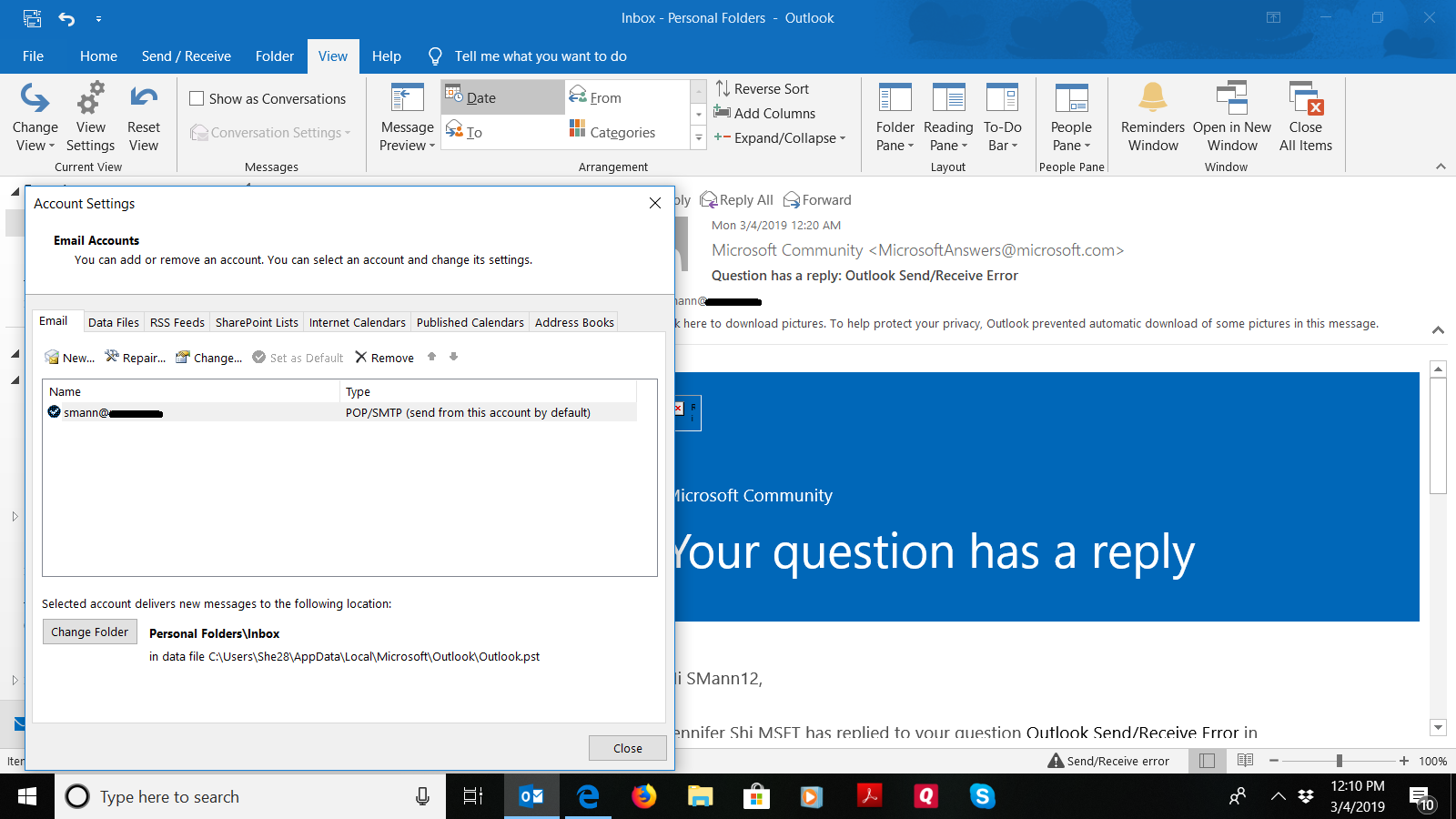Open Windows Start menu
This screenshot has height=819, width=1456.
tap(27, 796)
